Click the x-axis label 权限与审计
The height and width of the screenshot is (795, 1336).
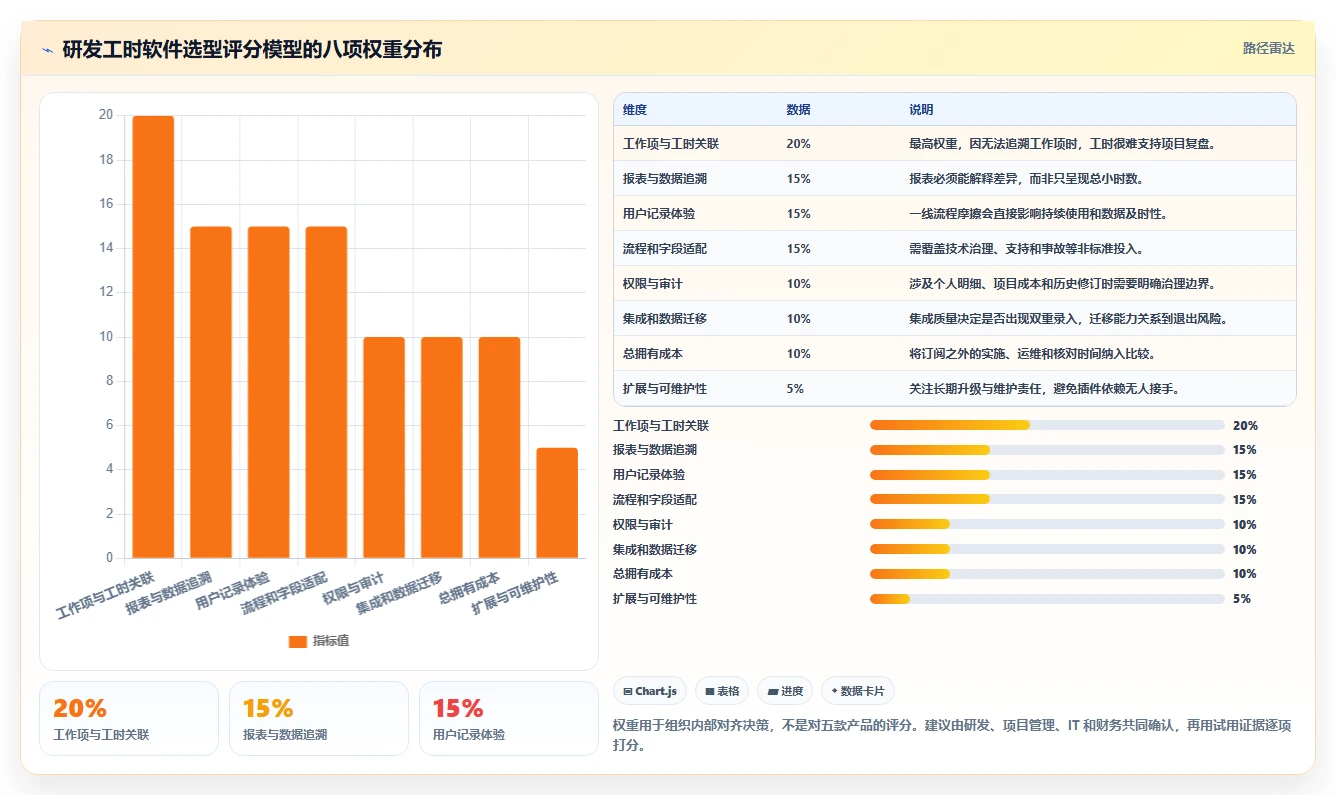(354, 588)
